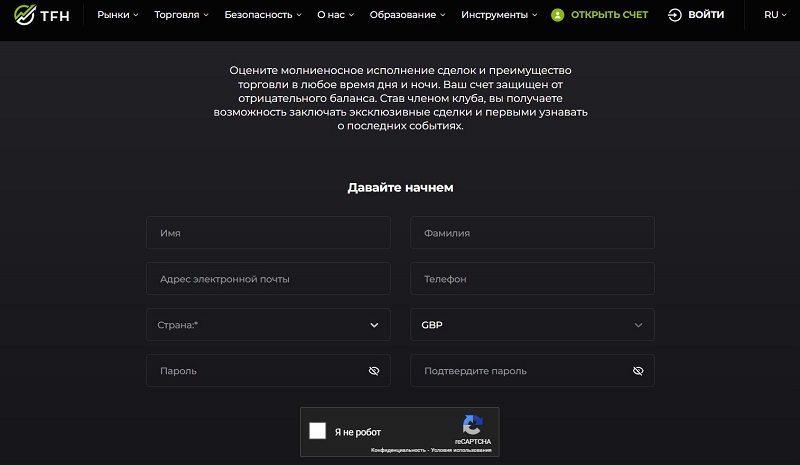The image size is (800, 465).
Task: Open the Торговля menu
Action: coord(181,15)
